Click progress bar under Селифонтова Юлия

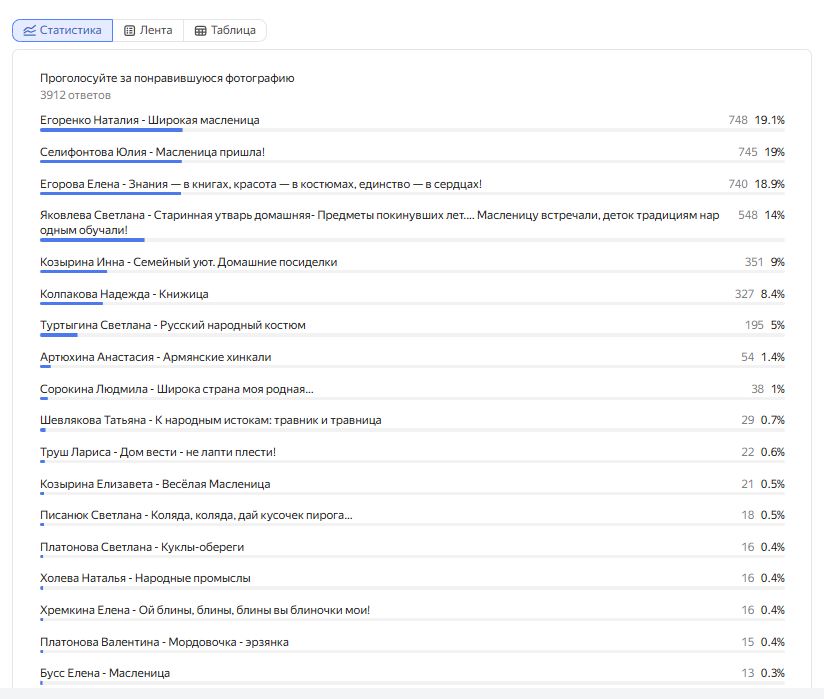click(x=412, y=162)
